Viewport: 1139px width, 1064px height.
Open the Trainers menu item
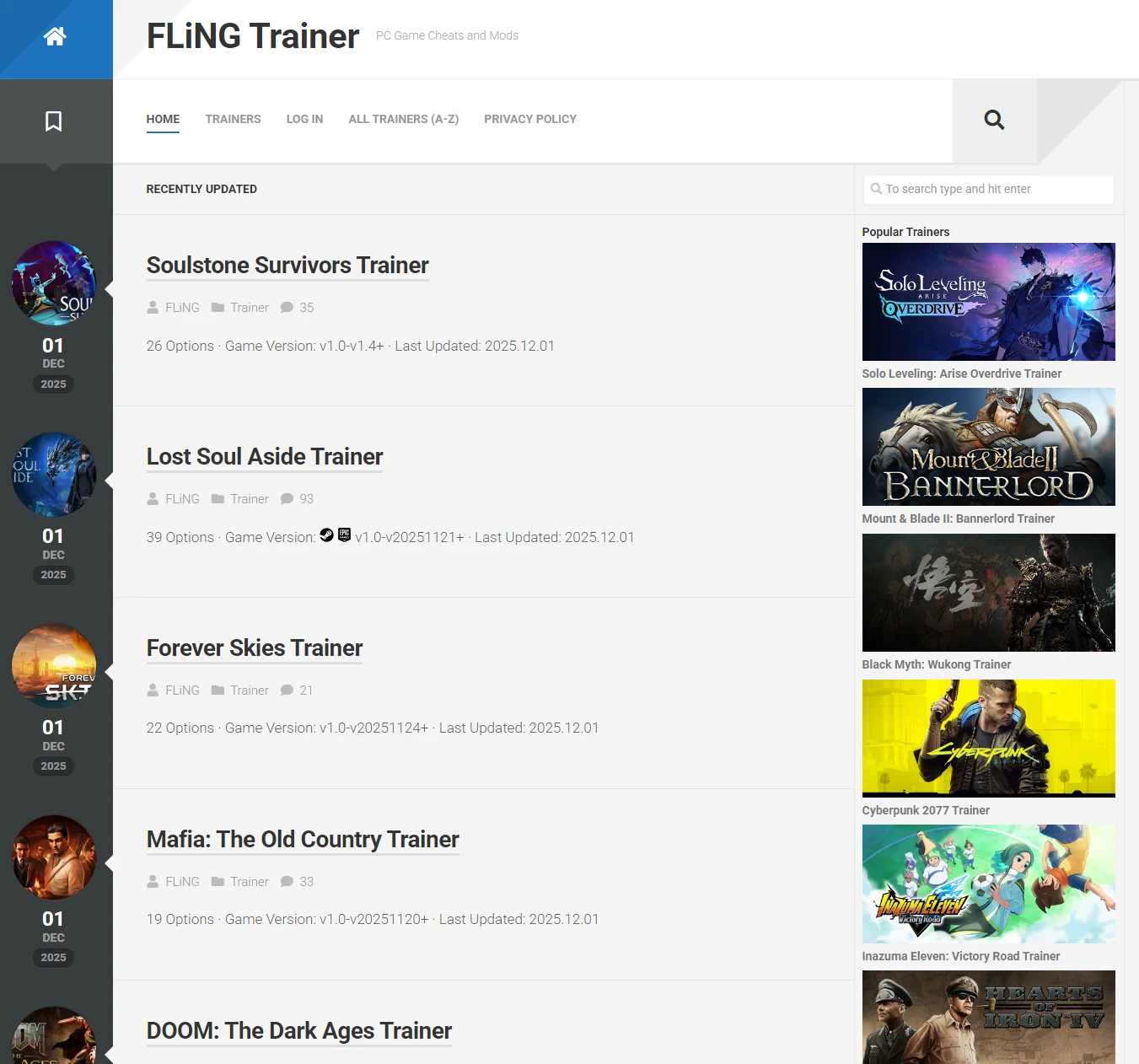coord(233,119)
